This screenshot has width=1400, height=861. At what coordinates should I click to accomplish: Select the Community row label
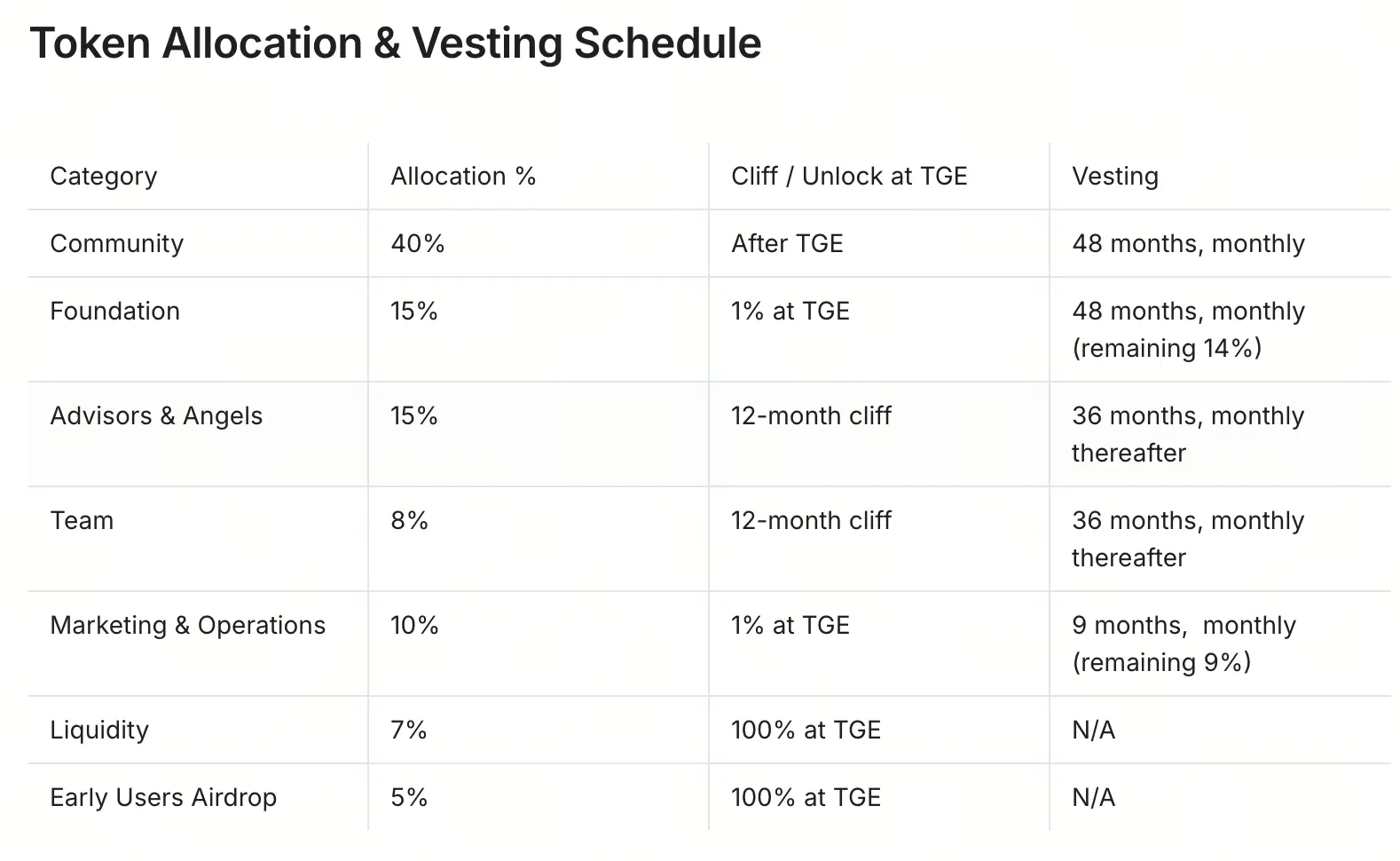click(117, 243)
